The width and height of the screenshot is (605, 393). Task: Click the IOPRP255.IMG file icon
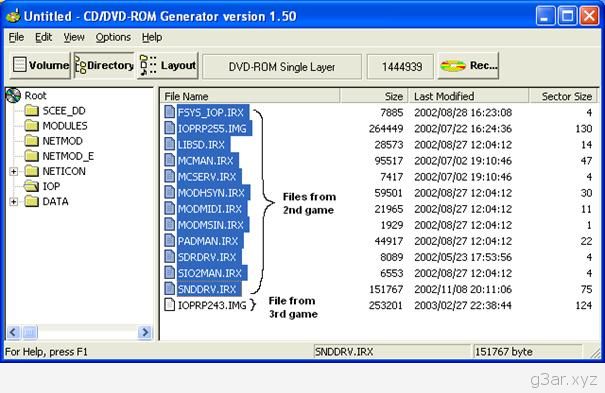pos(169,128)
